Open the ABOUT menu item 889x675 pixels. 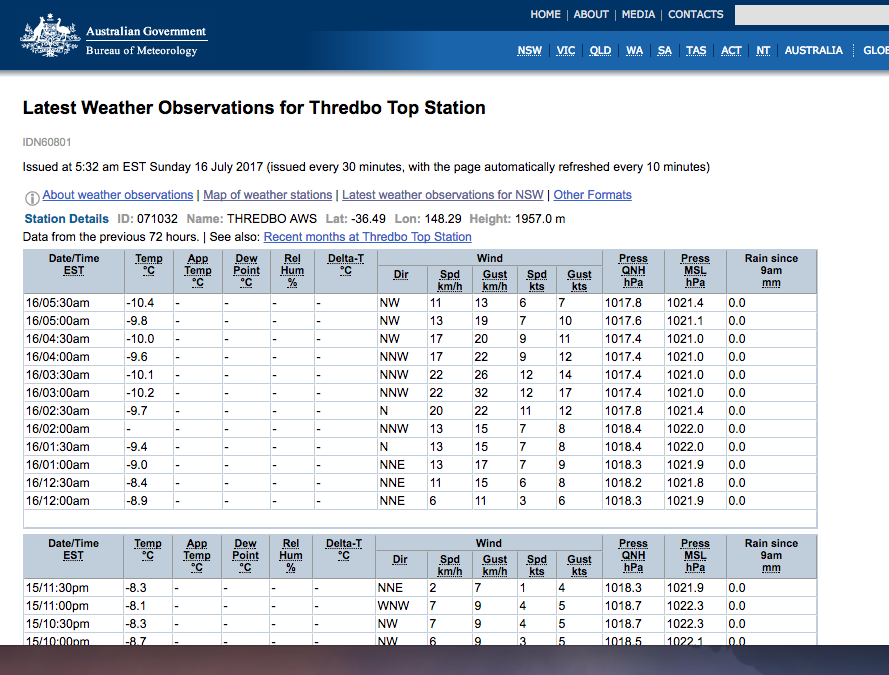tap(591, 15)
